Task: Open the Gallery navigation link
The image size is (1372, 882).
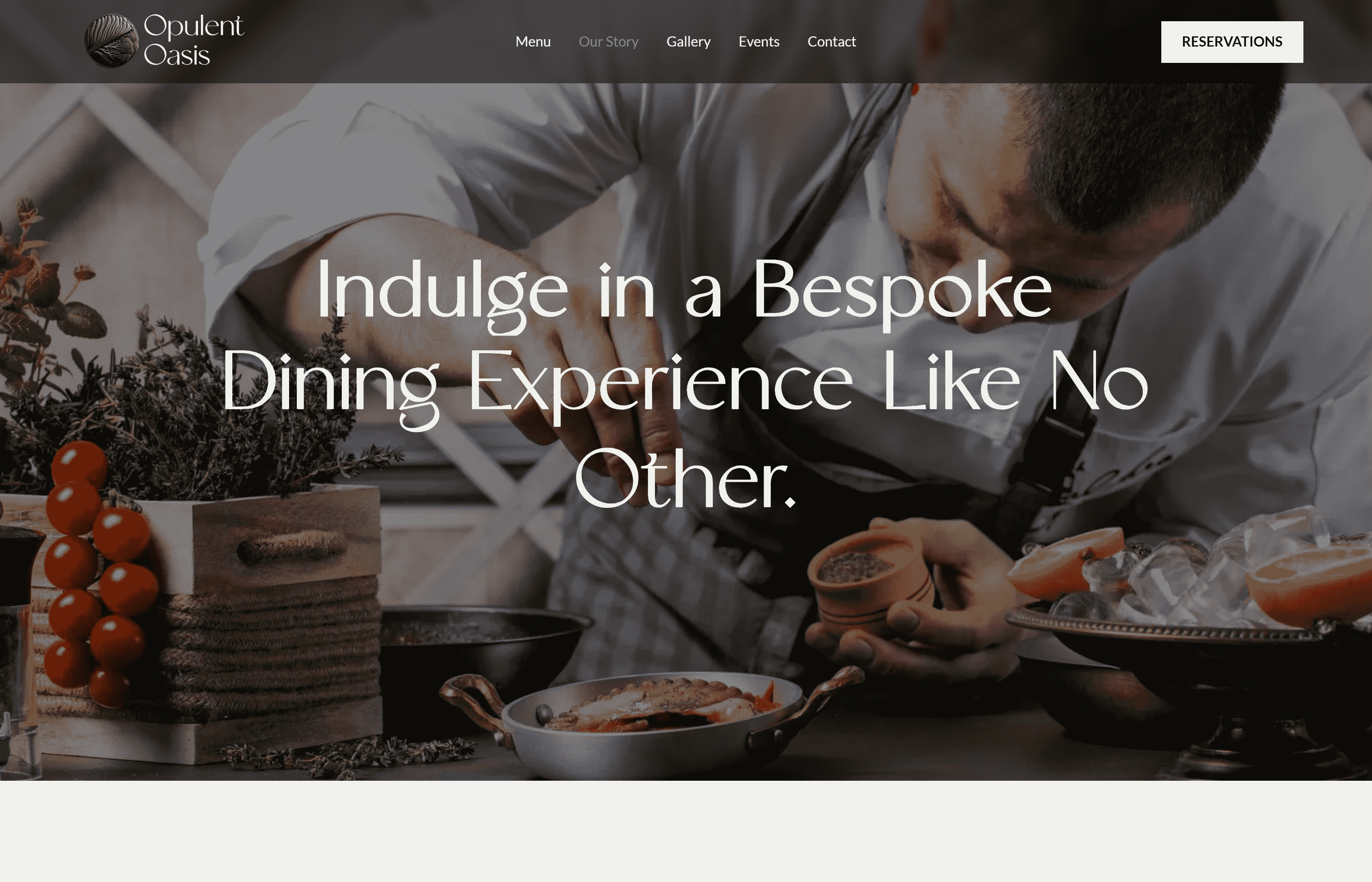Action: click(x=688, y=42)
